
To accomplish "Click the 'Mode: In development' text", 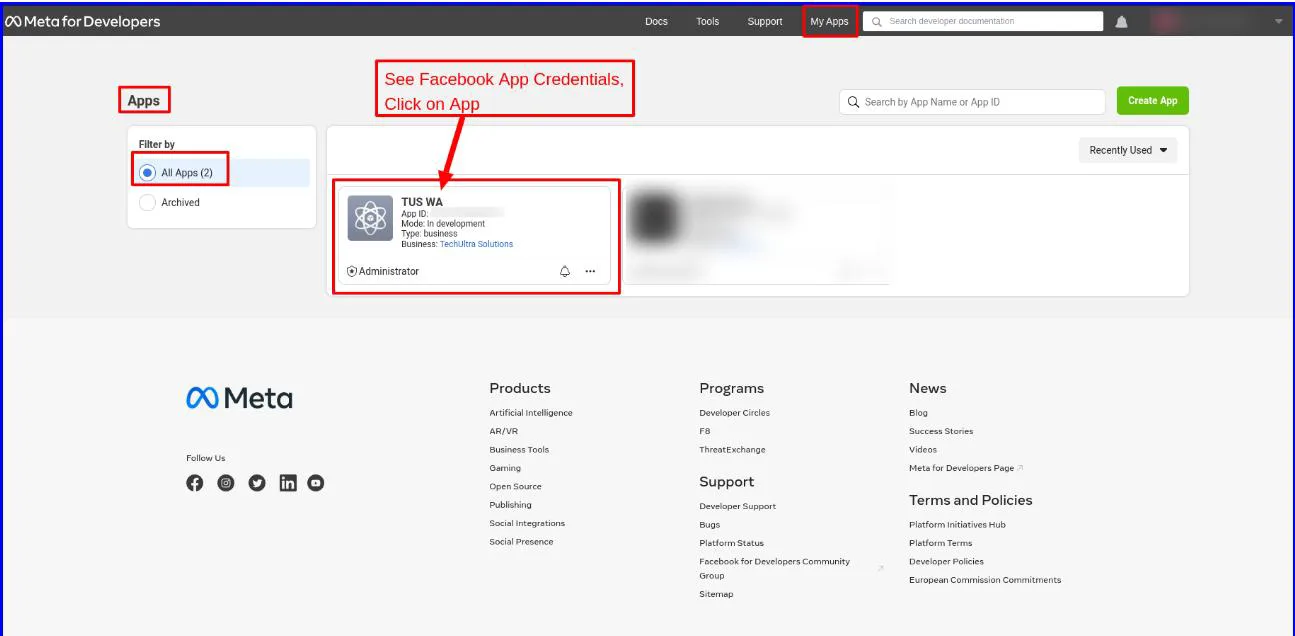I will (443, 224).
